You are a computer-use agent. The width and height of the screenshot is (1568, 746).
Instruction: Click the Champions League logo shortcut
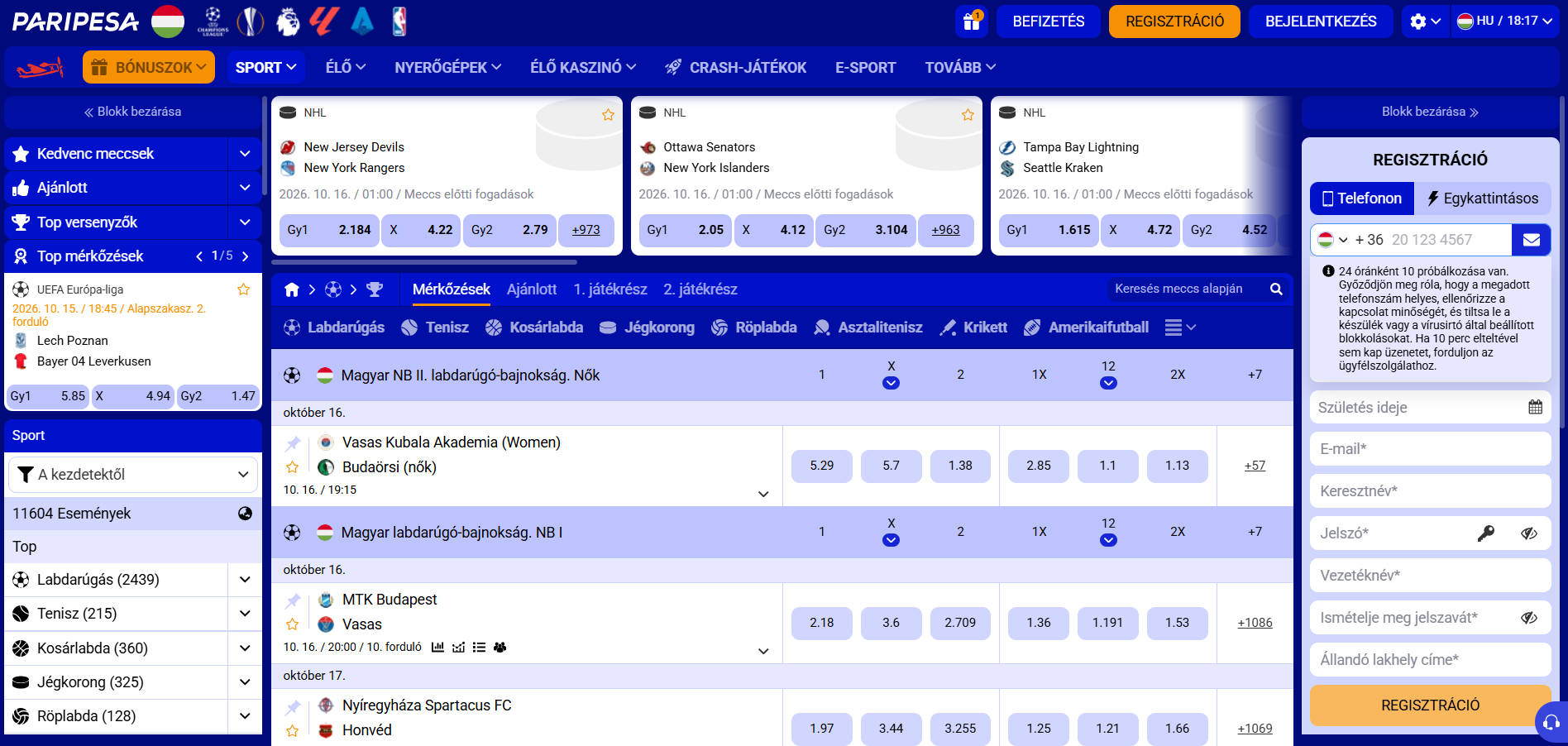click(213, 22)
